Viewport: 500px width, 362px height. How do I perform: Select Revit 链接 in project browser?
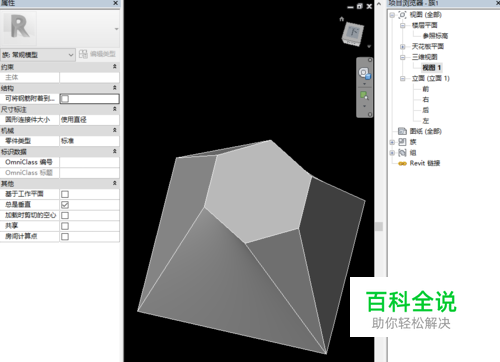(x=425, y=163)
